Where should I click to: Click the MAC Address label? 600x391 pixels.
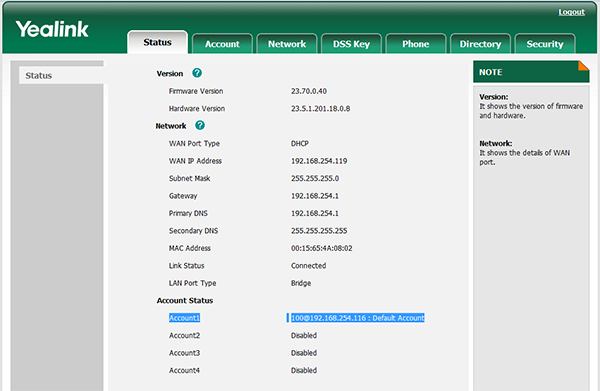click(190, 248)
